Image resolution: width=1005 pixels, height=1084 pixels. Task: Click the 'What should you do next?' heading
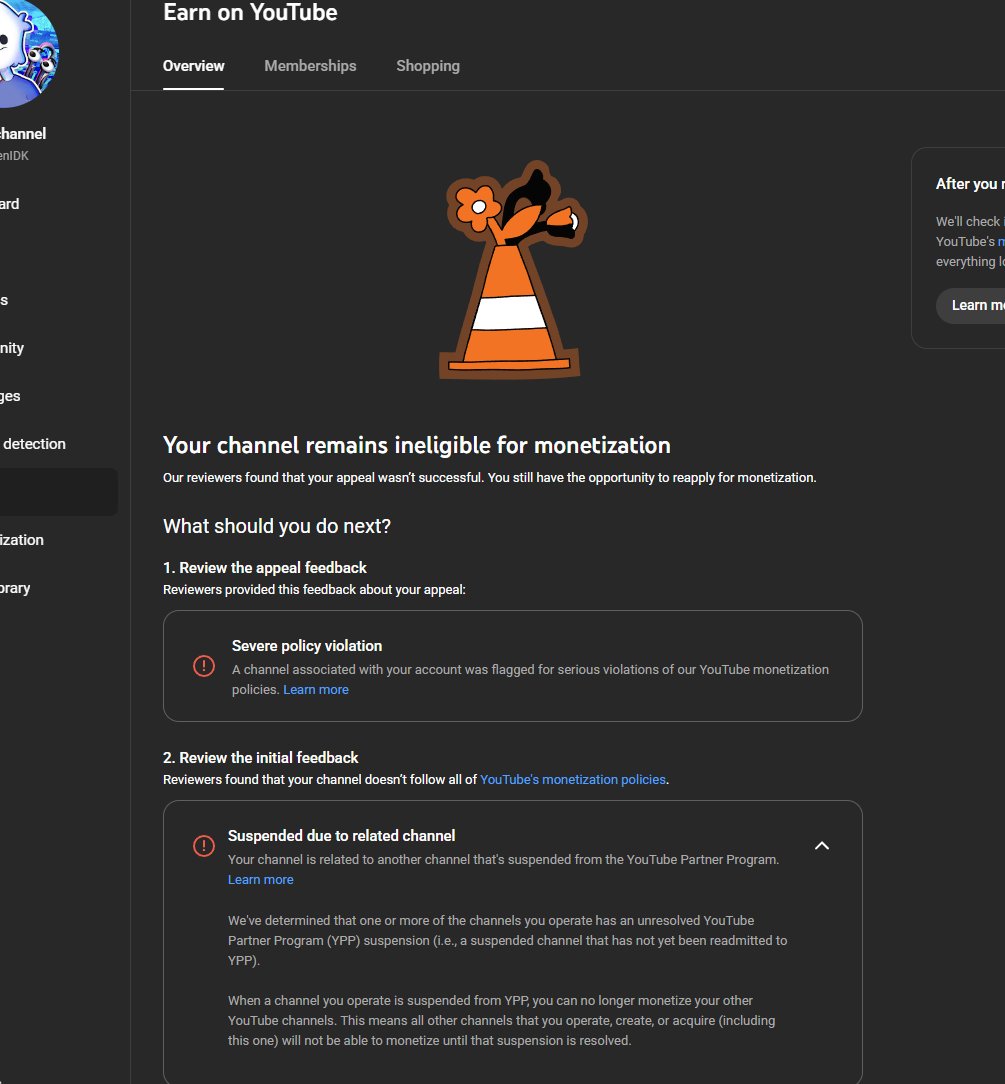click(x=276, y=526)
